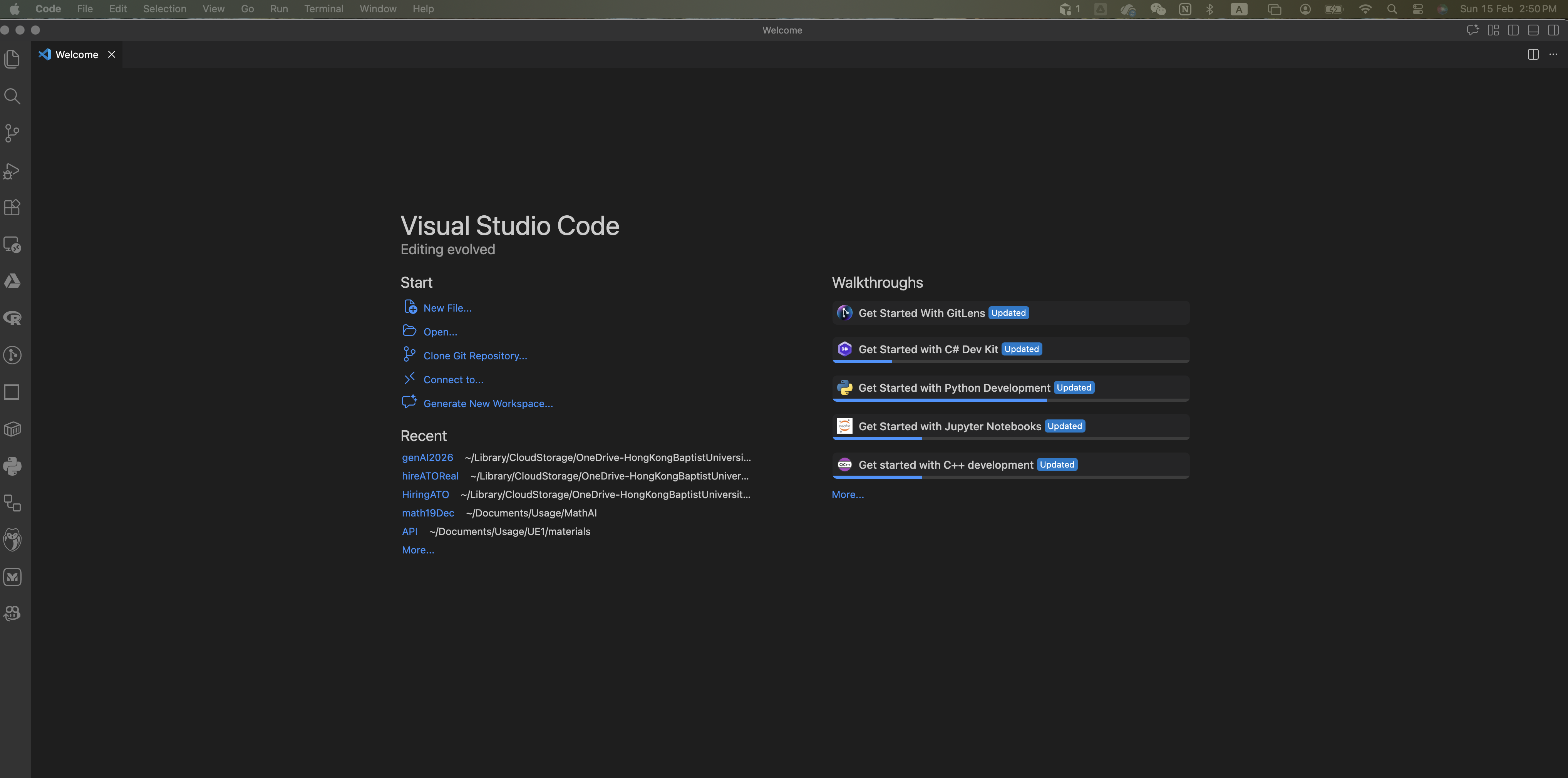The height and width of the screenshot is (778, 1568).
Task: Open the recent project genAI2026
Action: (x=427, y=457)
